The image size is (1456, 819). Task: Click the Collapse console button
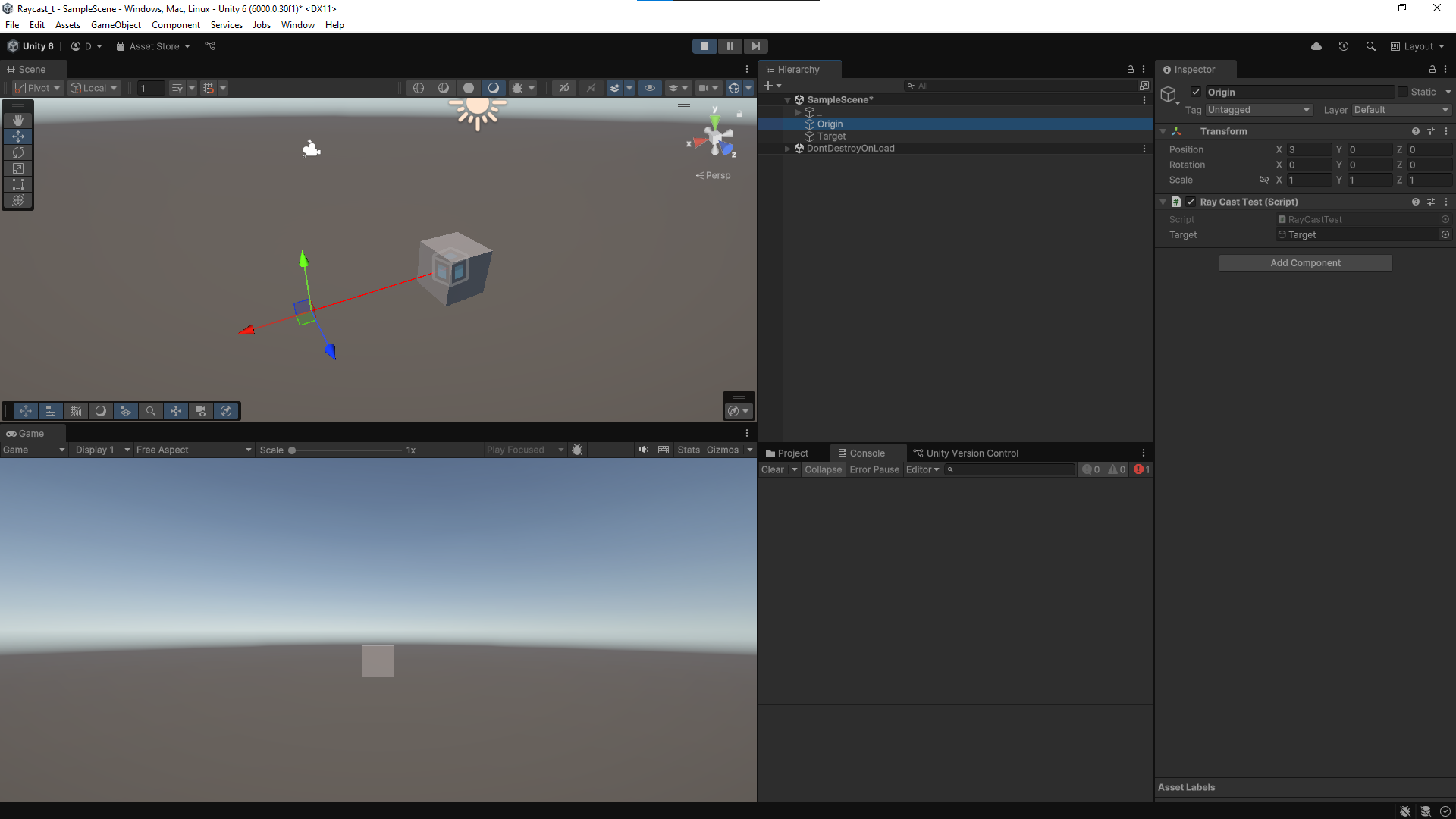point(823,470)
